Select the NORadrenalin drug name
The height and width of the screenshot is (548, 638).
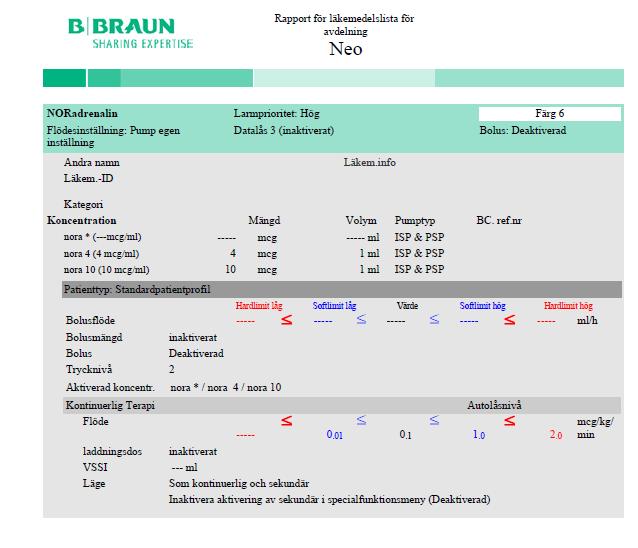(82, 114)
